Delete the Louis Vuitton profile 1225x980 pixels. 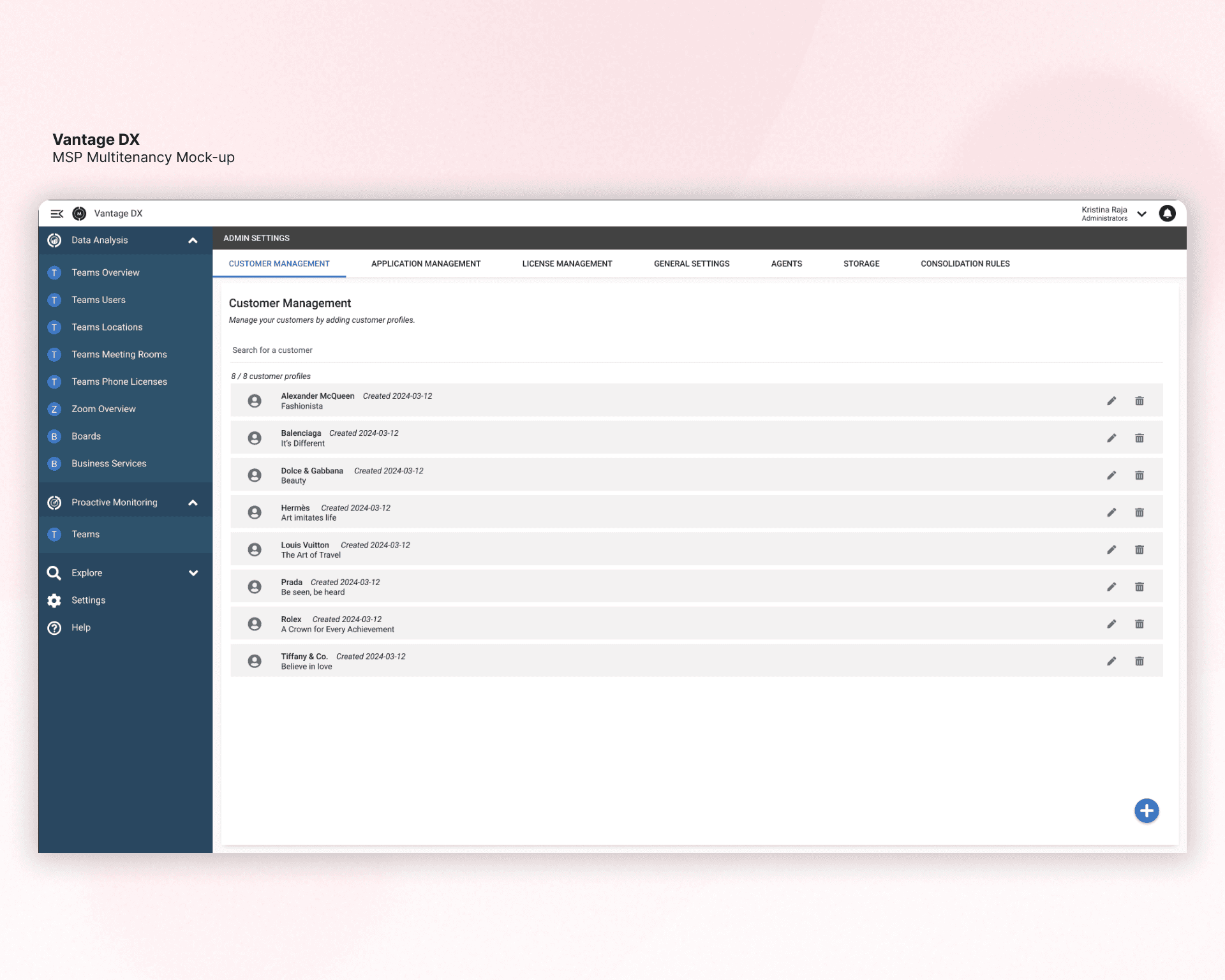pyautogui.click(x=1140, y=549)
